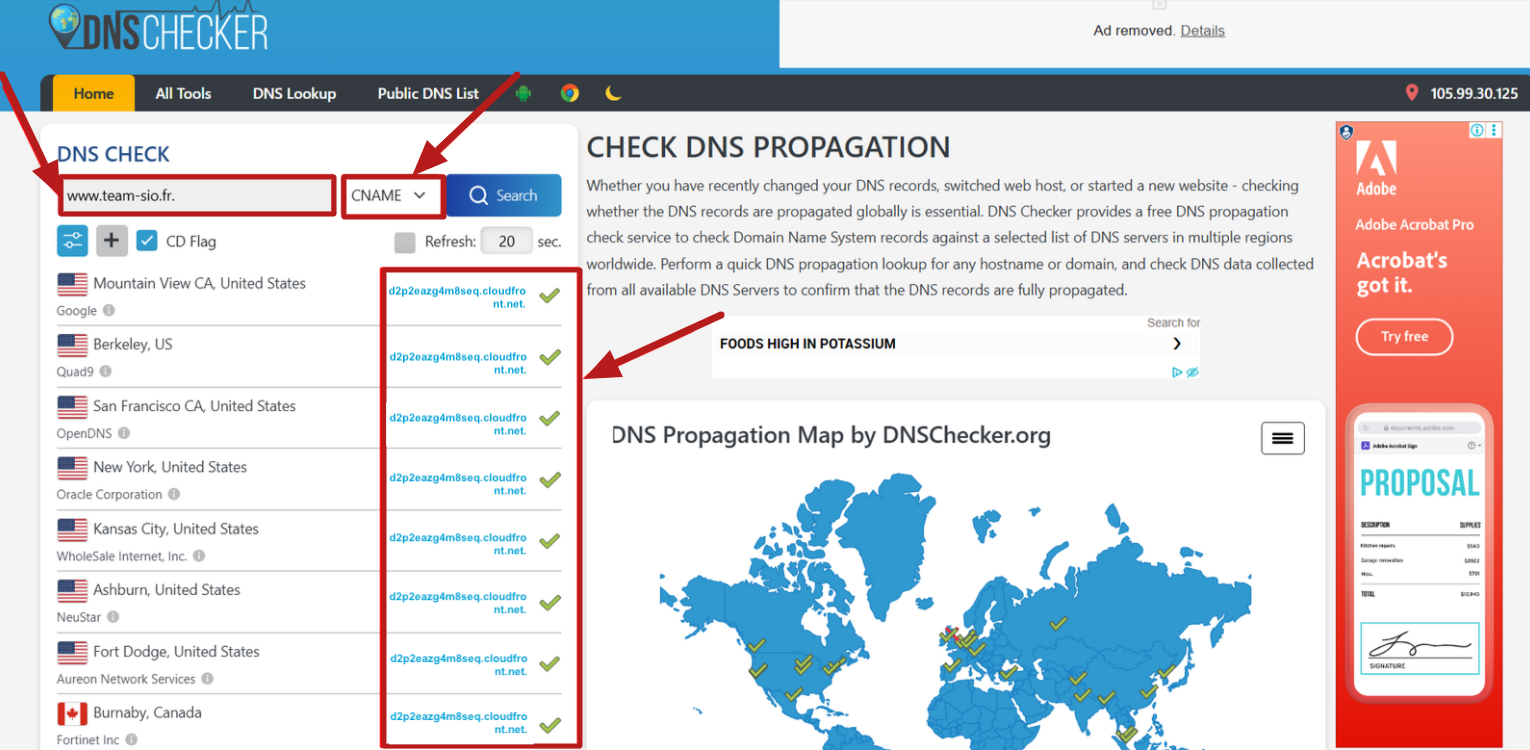Click the location pin icon beside the IP address

coord(1412,93)
